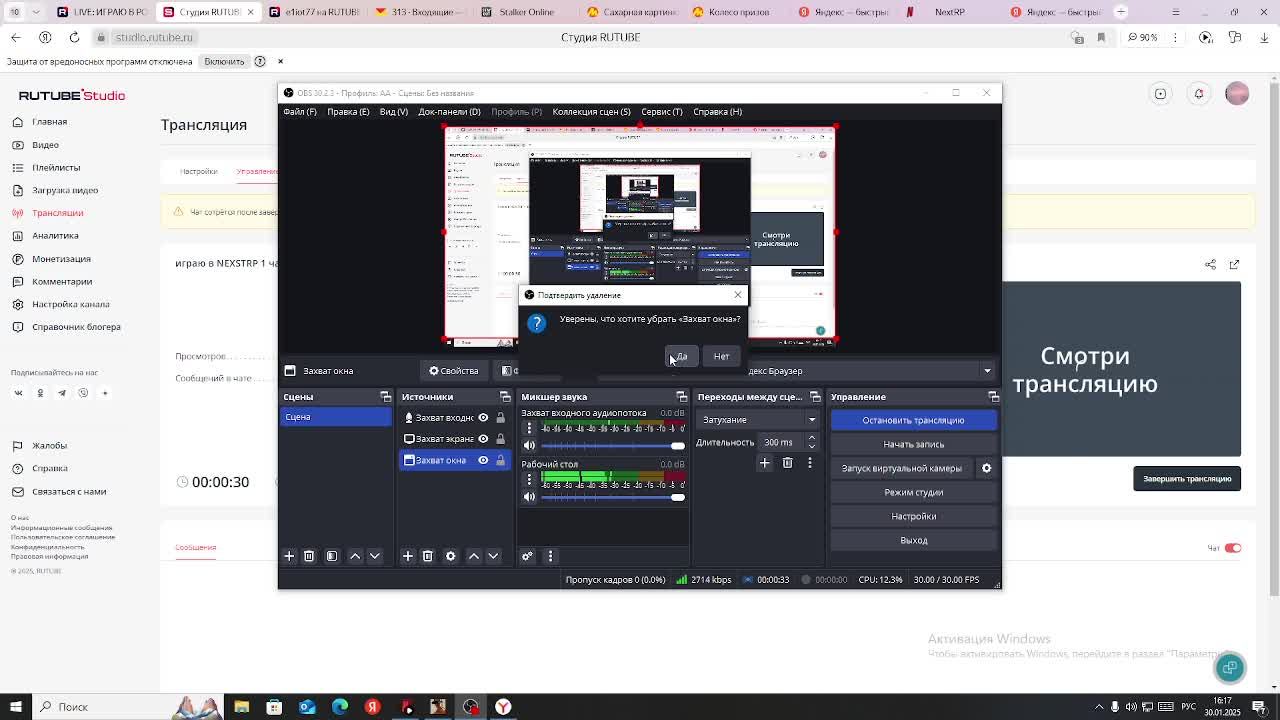
Task: Add a new scene with plus icon
Action: (289, 556)
